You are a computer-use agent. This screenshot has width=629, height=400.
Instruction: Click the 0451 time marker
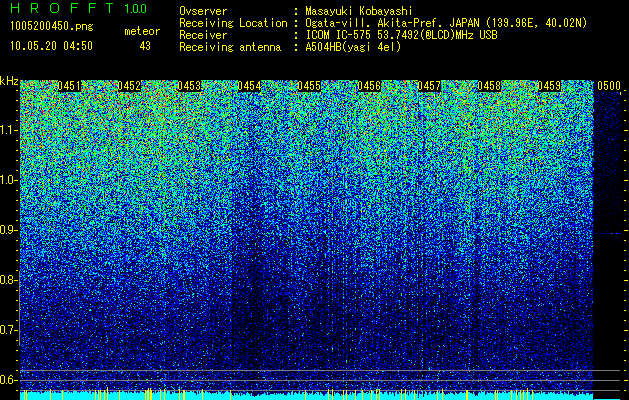pyautogui.click(x=69, y=86)
